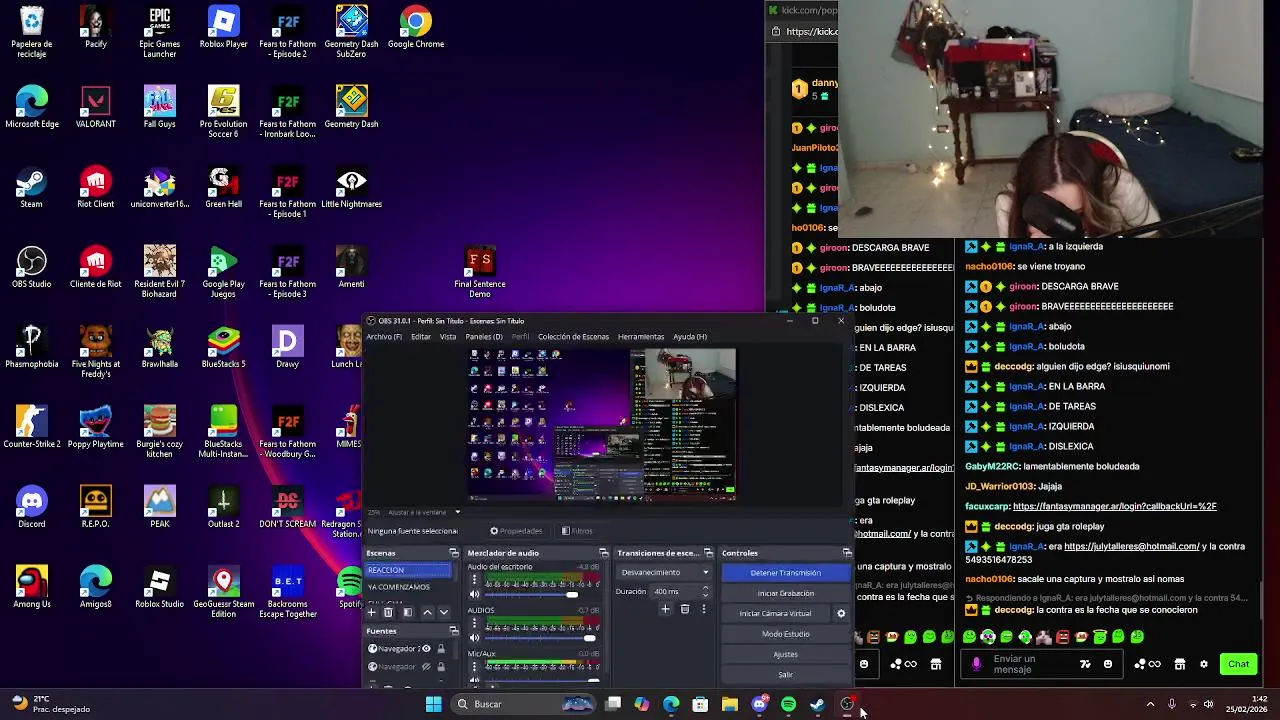1280x720 pixels.
Task: Open 7TV emote menu in message field
Action: (1085, 664)
